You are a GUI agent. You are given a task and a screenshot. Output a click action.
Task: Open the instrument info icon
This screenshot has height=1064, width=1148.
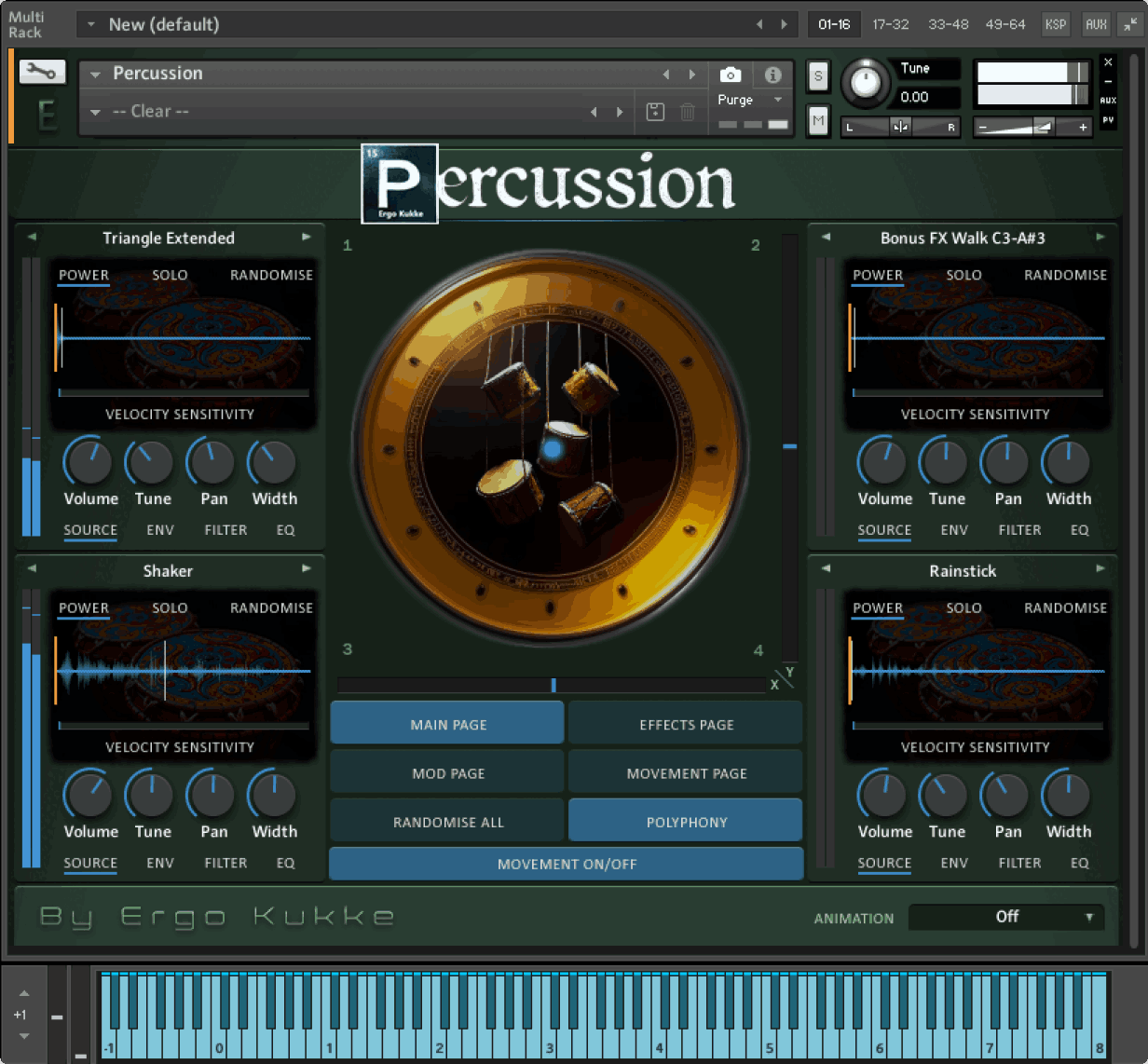tap(772, 75)
